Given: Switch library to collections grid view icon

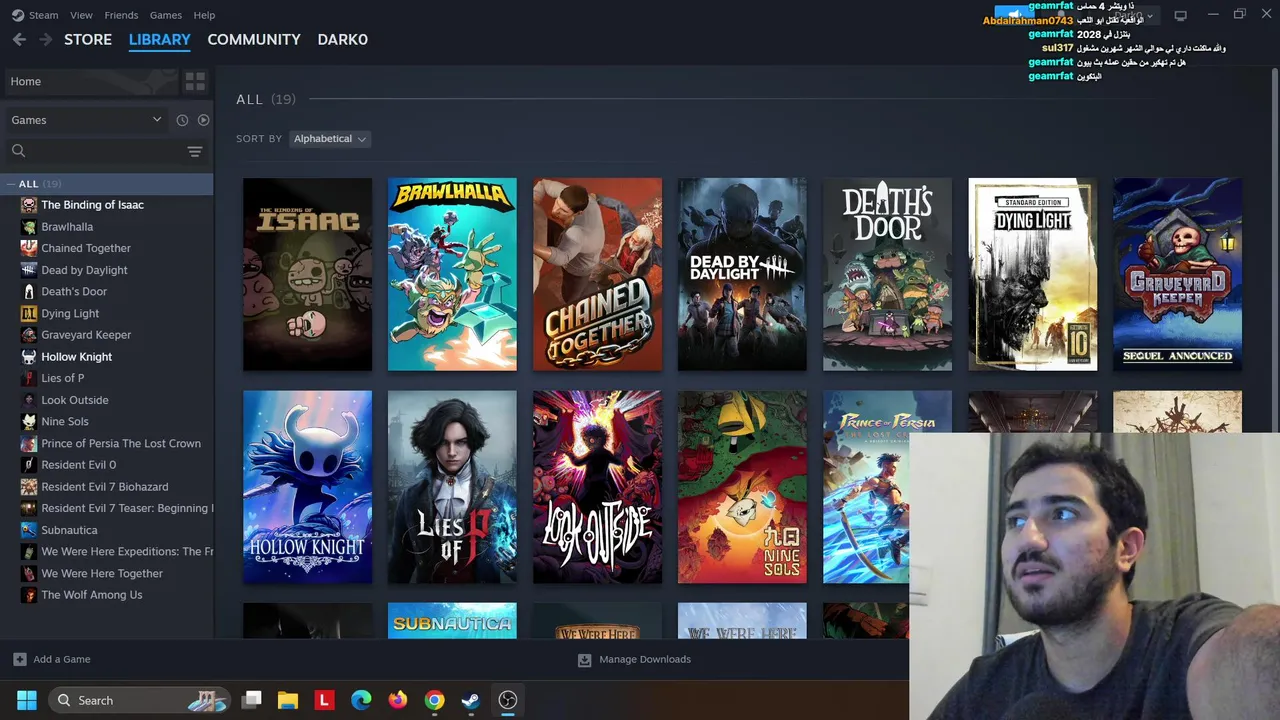Looking at the screenshot, I should (195, 81).
